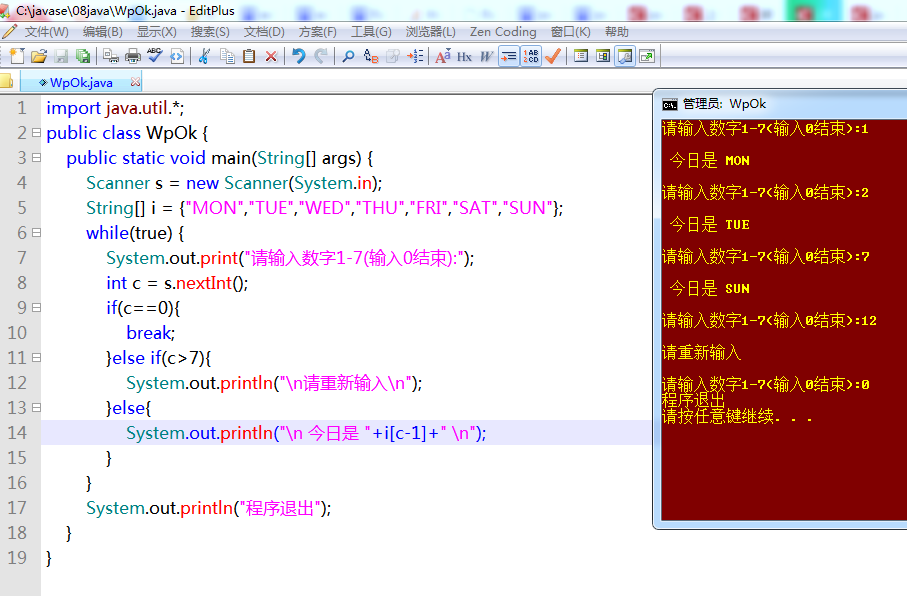The width and height of the screenshot is (907, 596).
Task: Toggle the W word wrap icon
Action: tap(486, 56)
